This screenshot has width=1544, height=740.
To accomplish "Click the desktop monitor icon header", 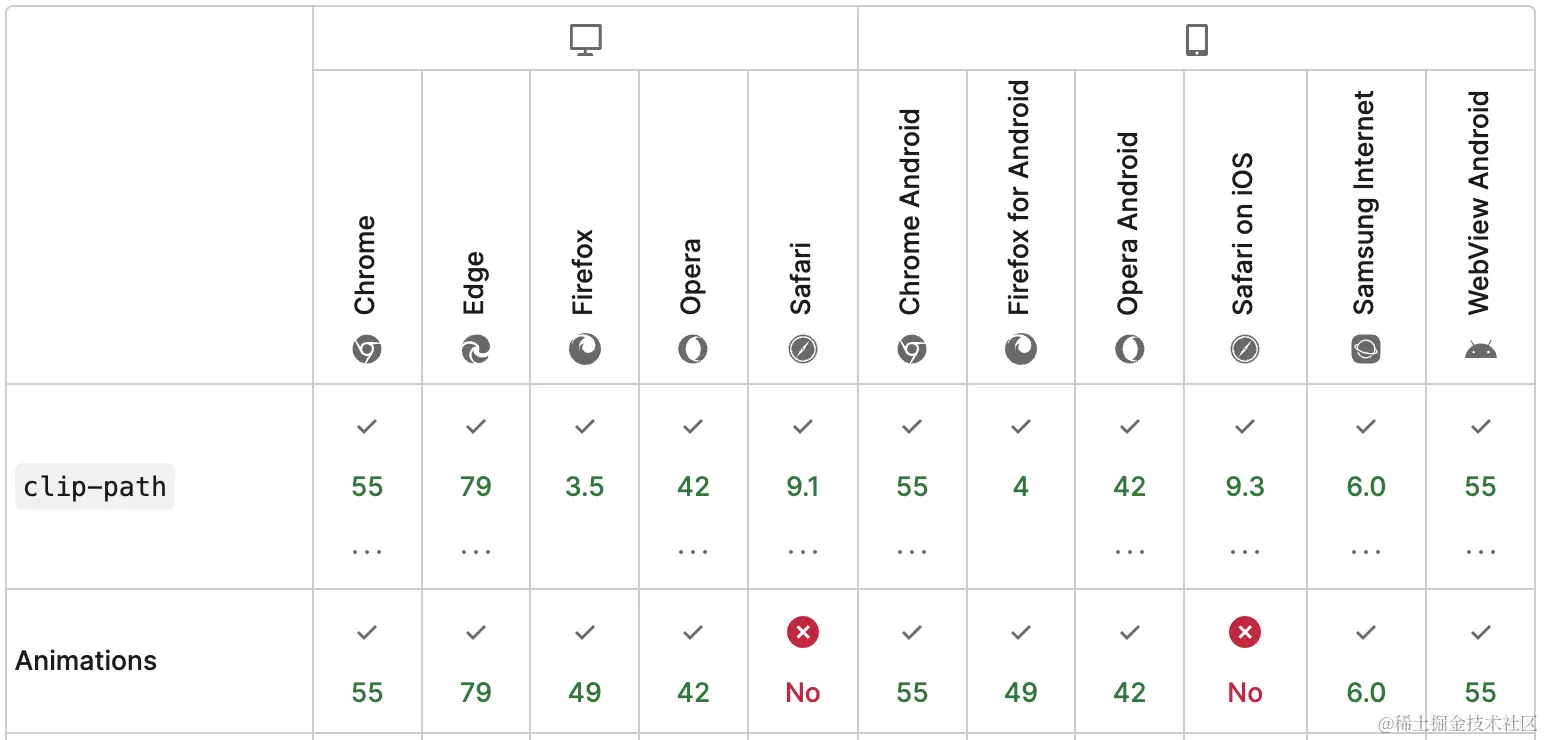I will pyautogui.click(x=586, y=40).
